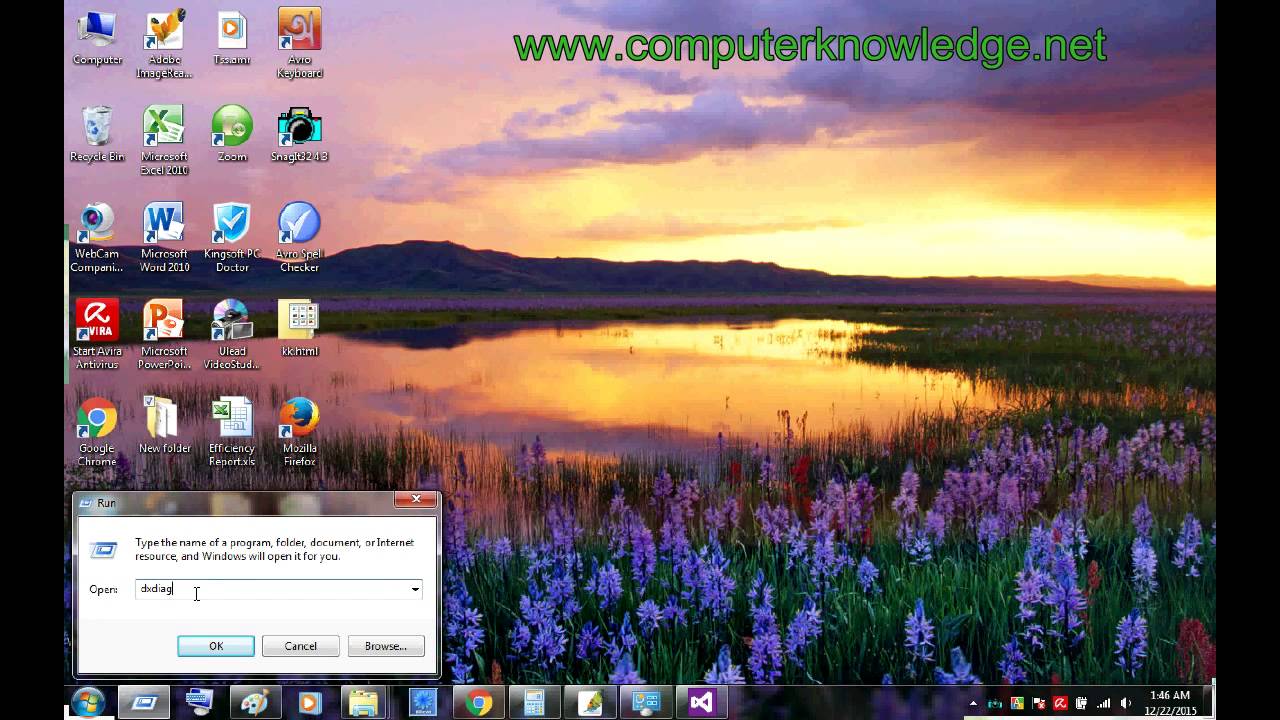Open the Computer desktop icon
Viewport: 1280px width, 720px height.
[x=97, y=38]
